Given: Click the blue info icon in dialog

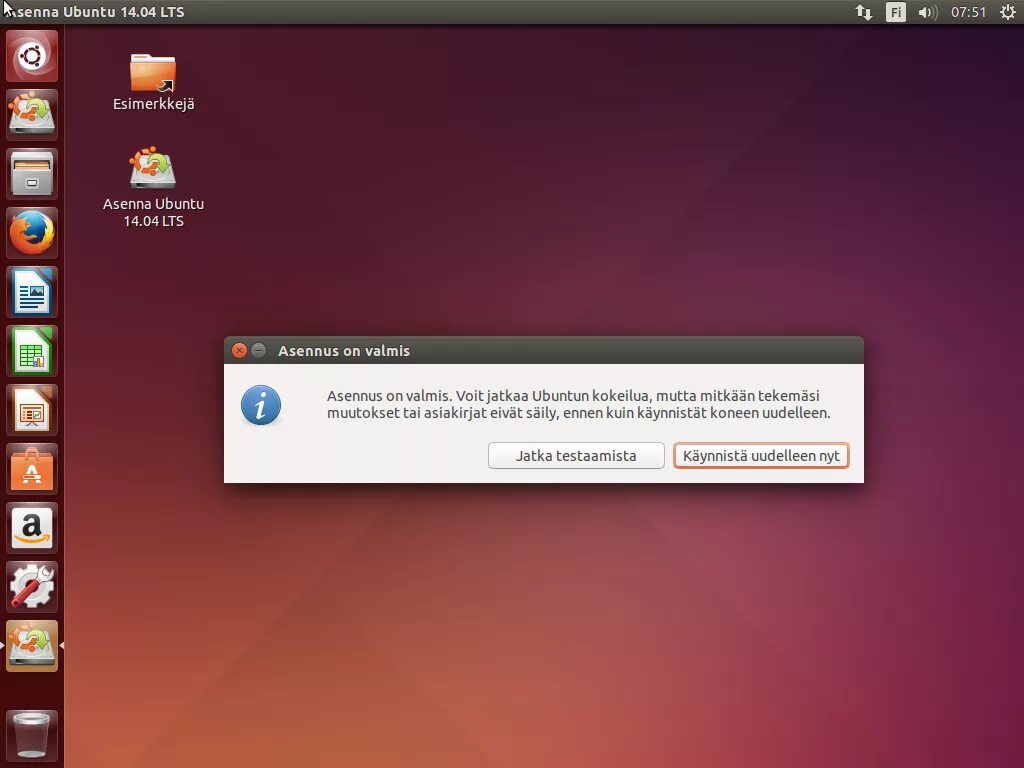Looking at the screenshot, I should tap(261, 405).
